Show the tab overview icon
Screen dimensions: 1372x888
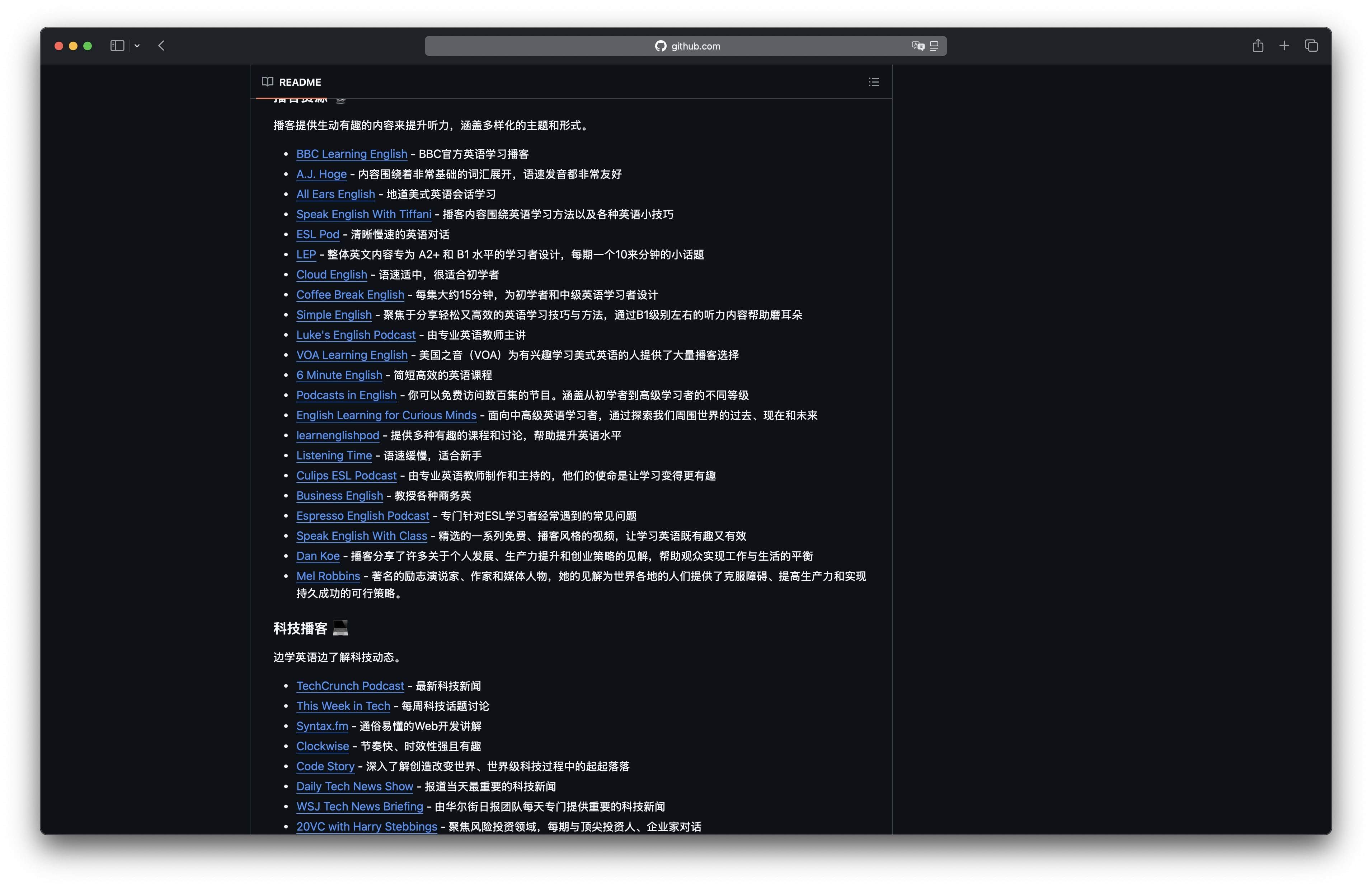1311,46
